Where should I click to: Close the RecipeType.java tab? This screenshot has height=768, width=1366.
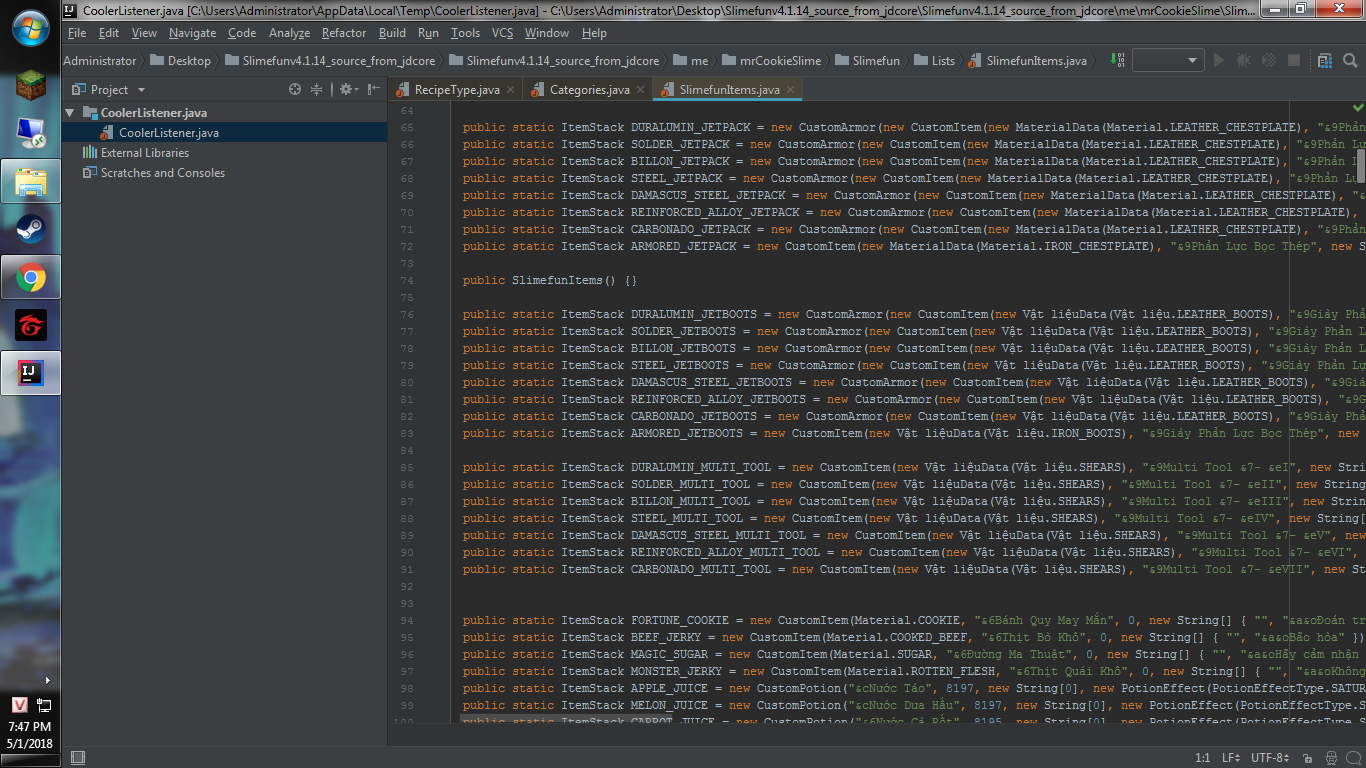click(510, 89)
